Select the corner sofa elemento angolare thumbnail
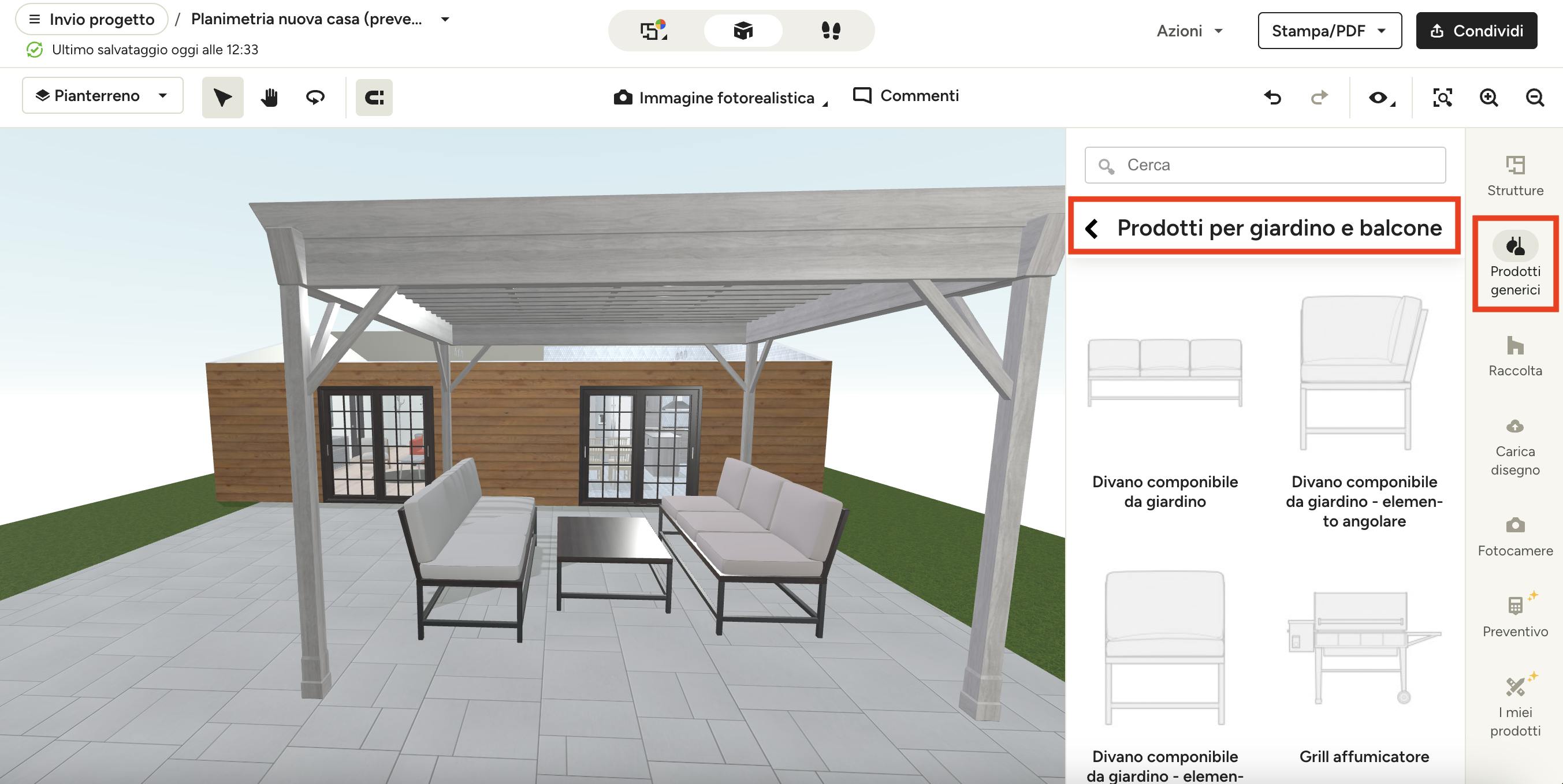The width and height of the screenshot is (1563, 784). (x=1364, y=372)
